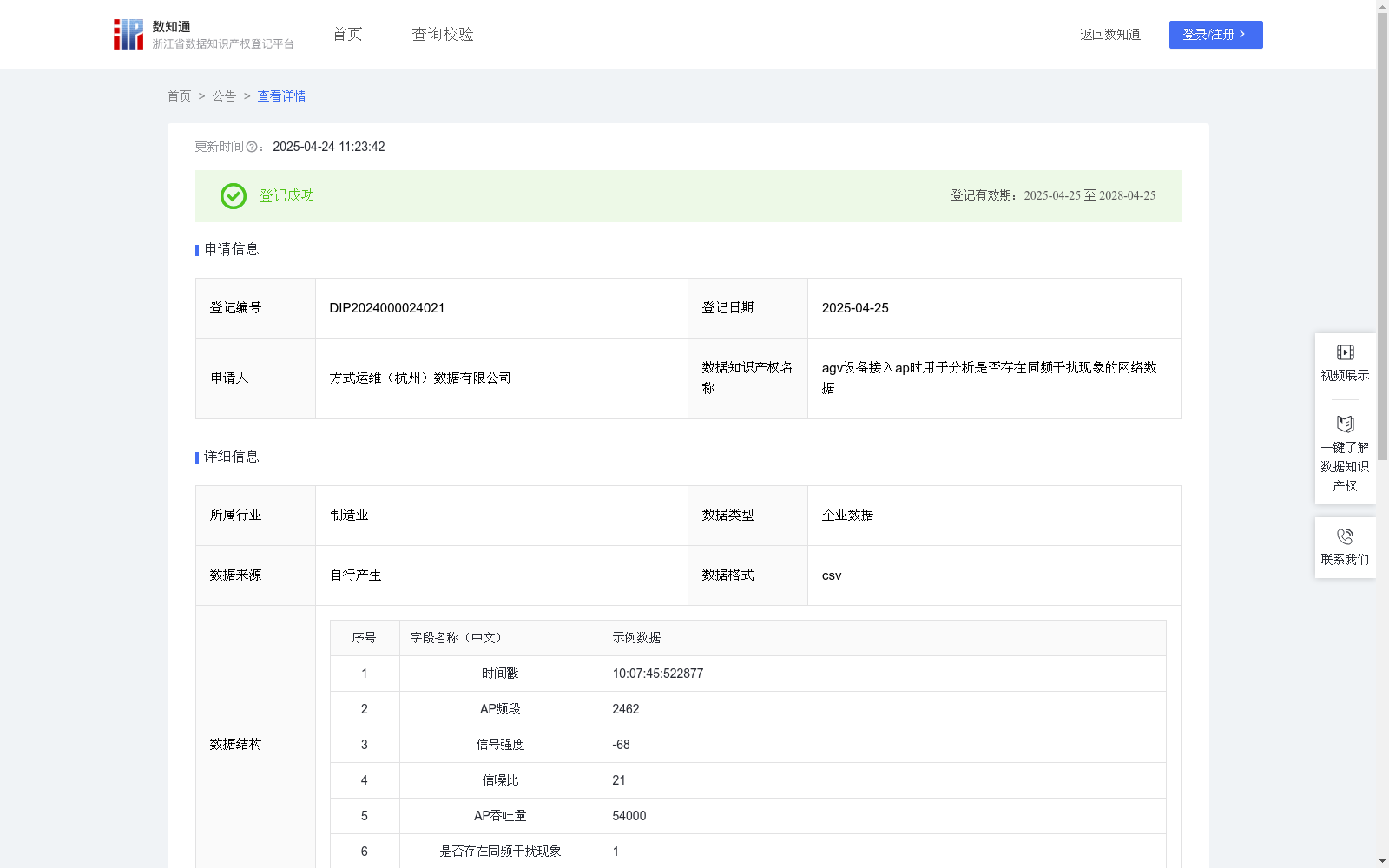Click the 一键了解数据知识产权 text in the side panel
This screenshot has width=1389, height=868.
(x=1345, y=466)
